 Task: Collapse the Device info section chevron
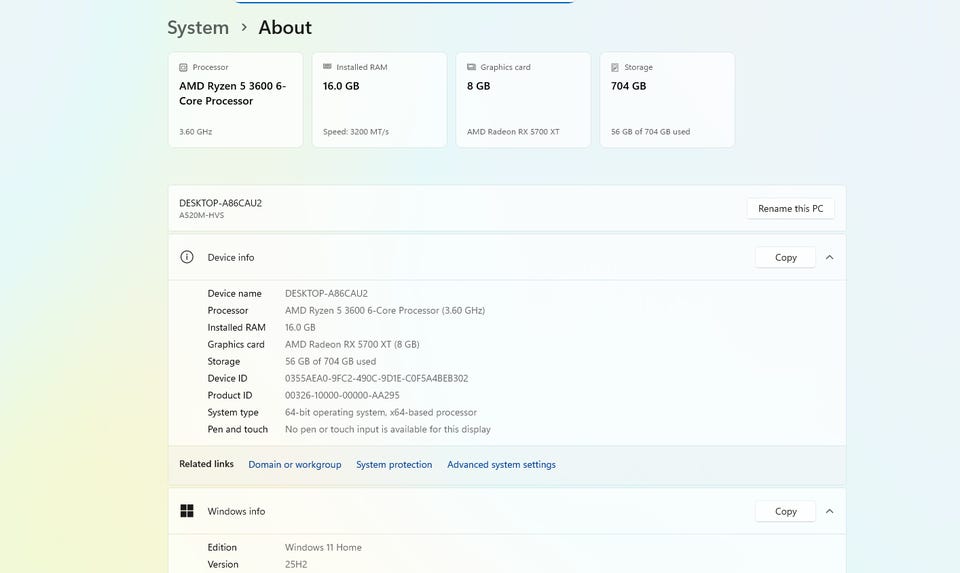click(x=829, y=257)
